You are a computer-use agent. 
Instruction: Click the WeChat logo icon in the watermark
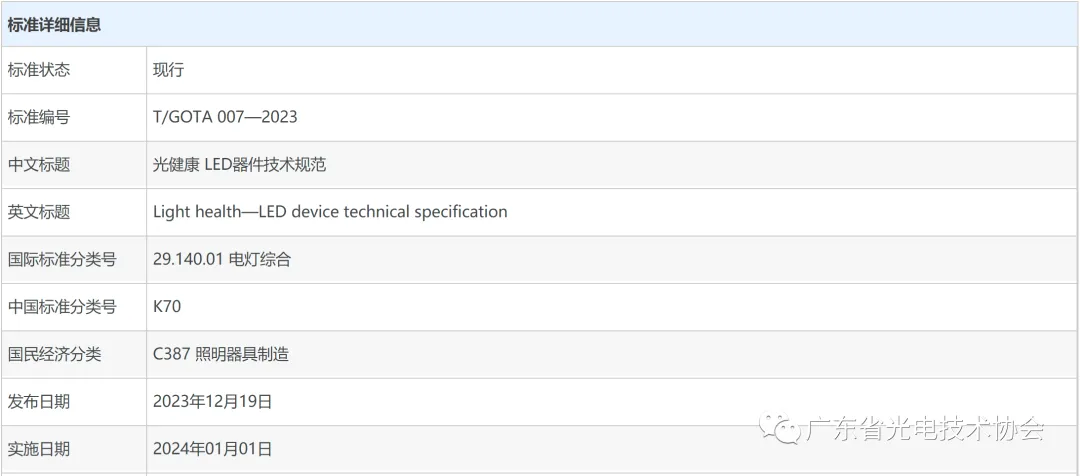[x=780, y=430]
